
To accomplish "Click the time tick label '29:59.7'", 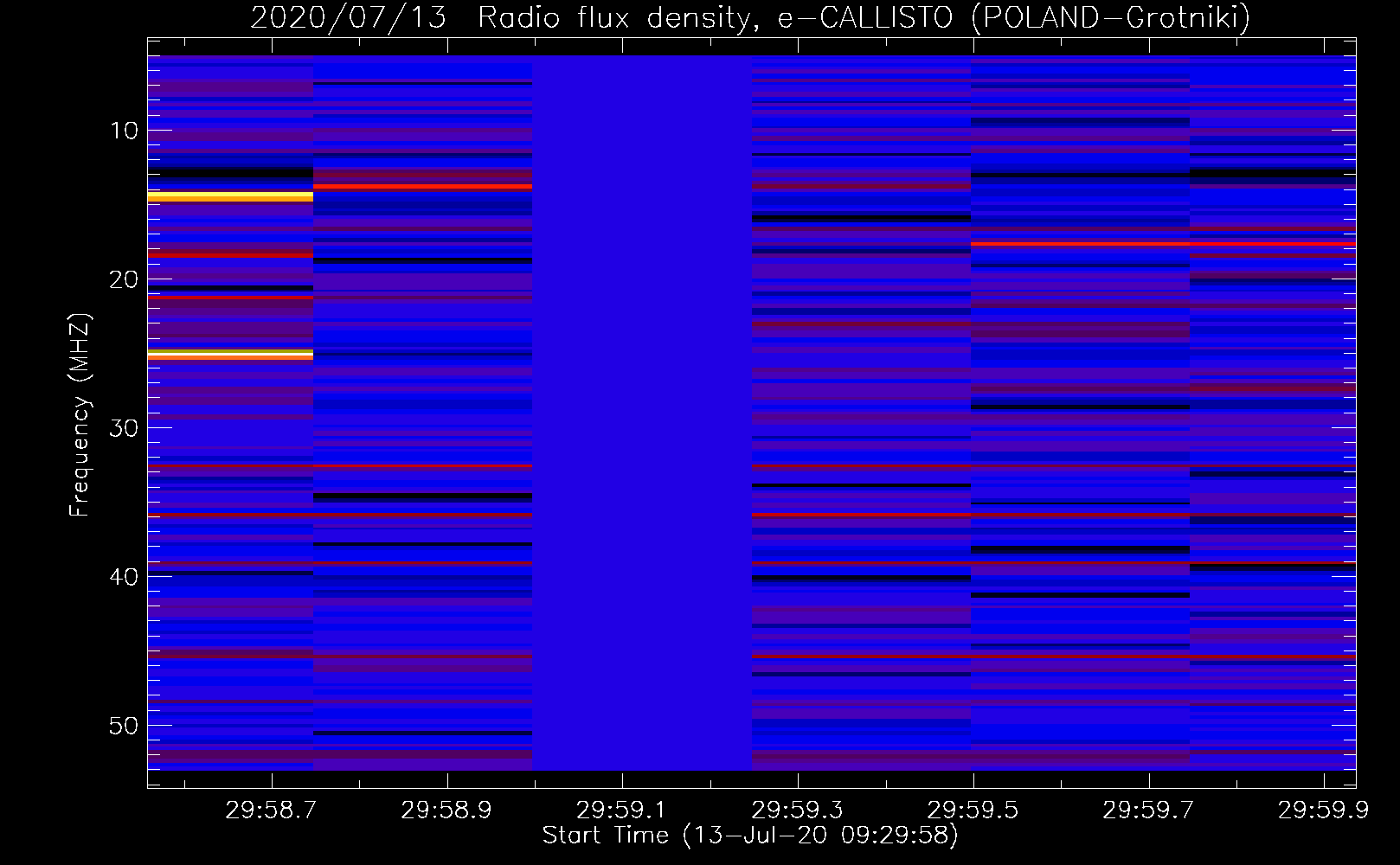I will coord(1147,810).
